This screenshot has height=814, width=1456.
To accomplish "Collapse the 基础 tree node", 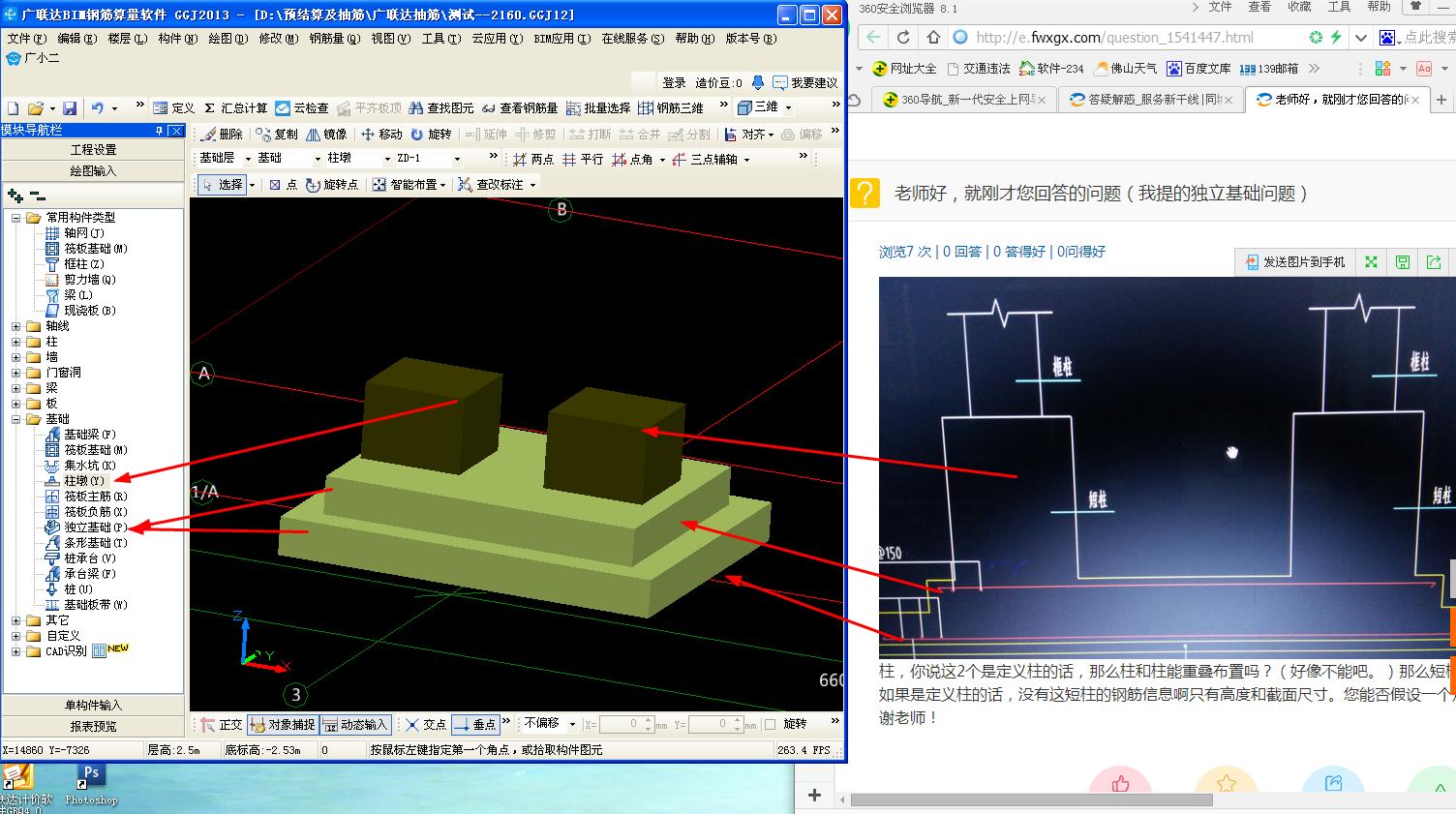I will click(15, 419).
